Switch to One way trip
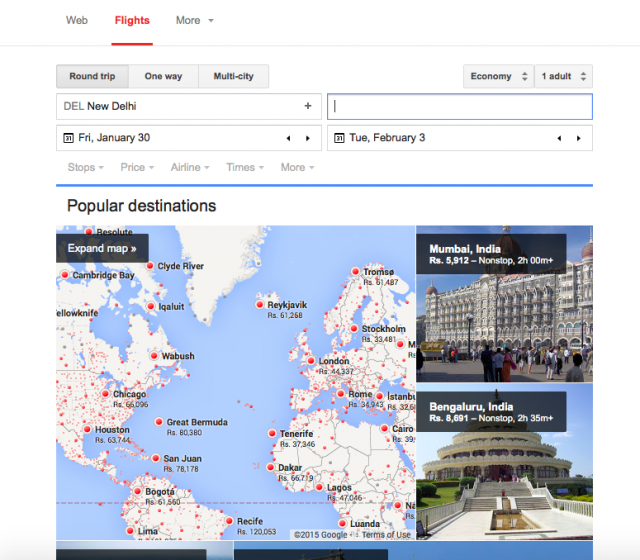 (x=162, y=76)
